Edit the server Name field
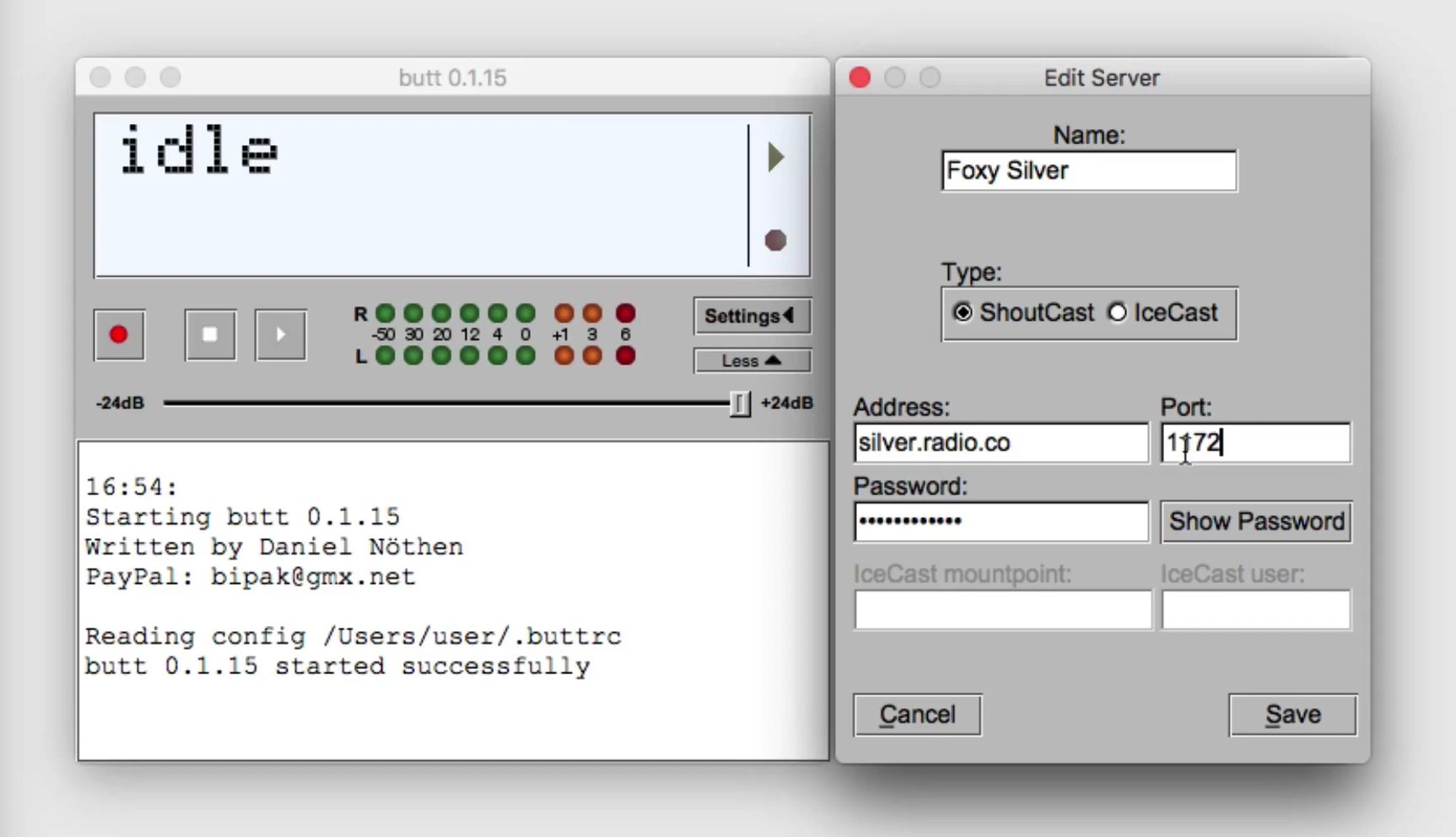1456x837 pixels. click(1088, 171)
